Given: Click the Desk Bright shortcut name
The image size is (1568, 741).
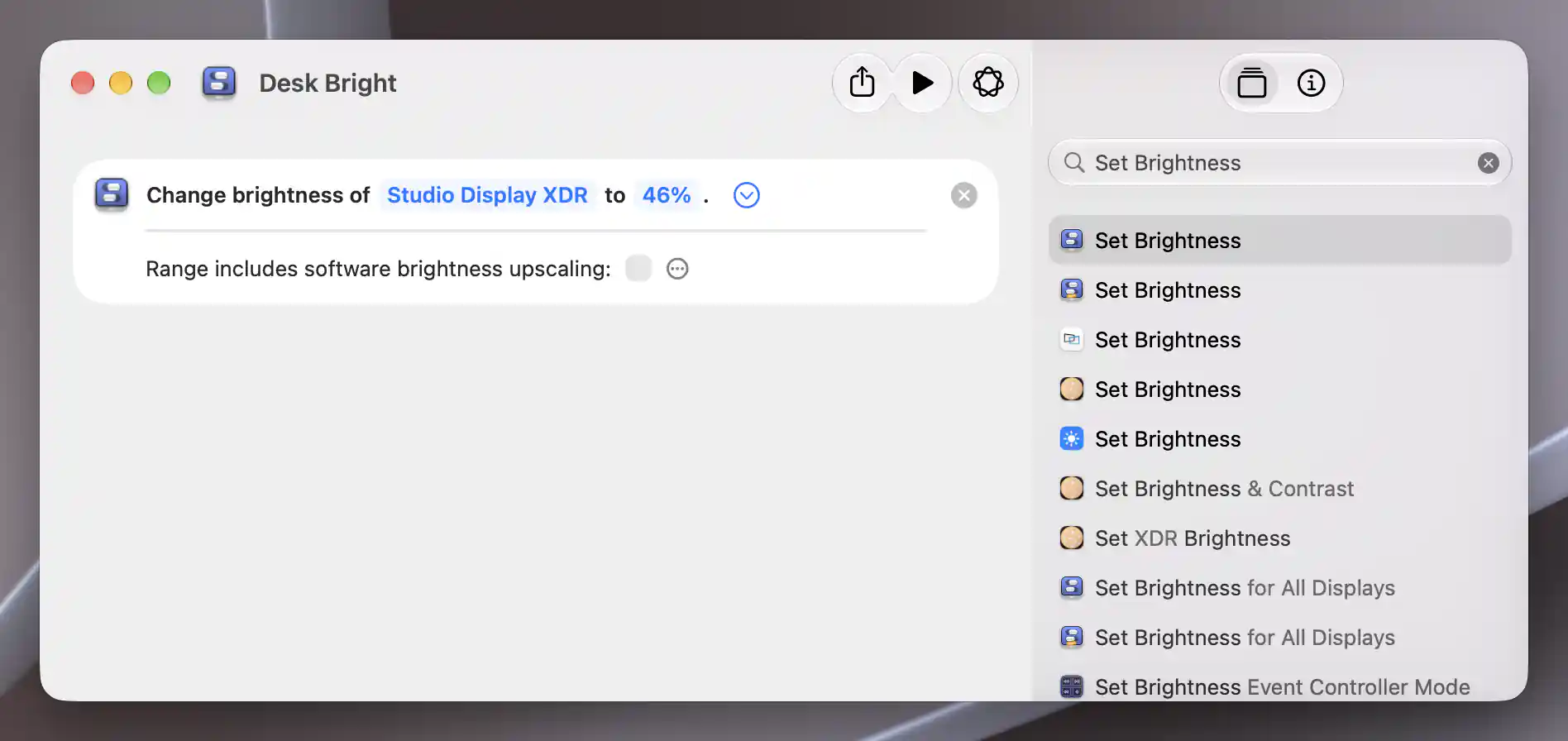Looking at the screenshot, I should pyautogui.click(x=327, y=83).
